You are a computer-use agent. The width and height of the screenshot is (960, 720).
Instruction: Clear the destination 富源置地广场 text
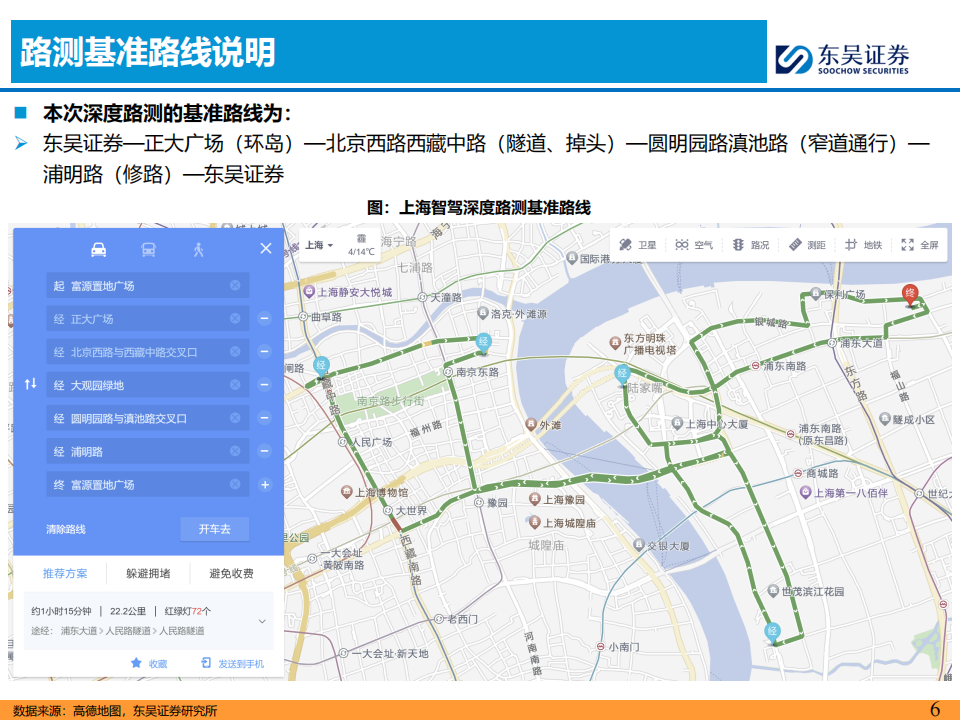click(235, 484)
